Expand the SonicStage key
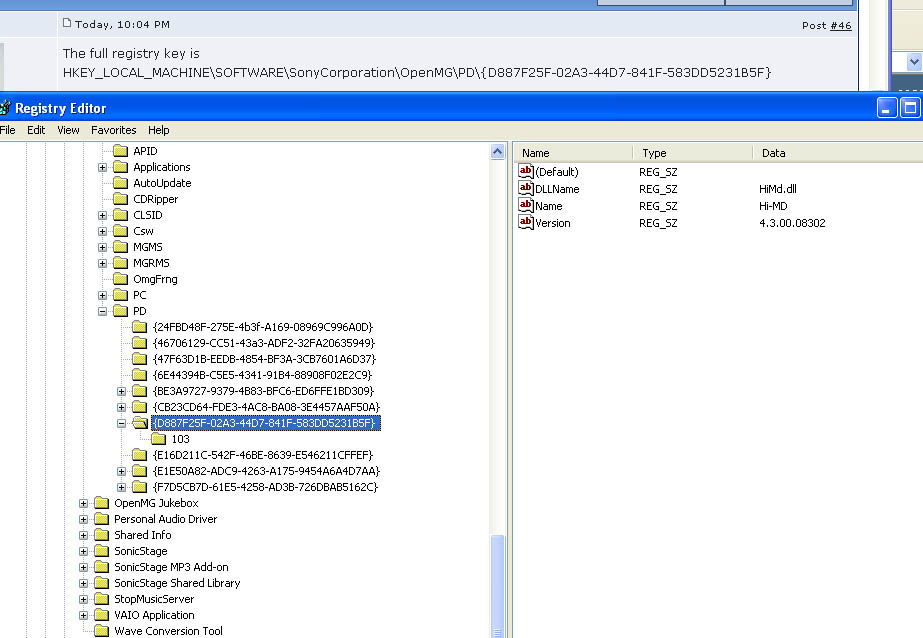The height and width of the screenshot is (638, 923). (84, 551)
